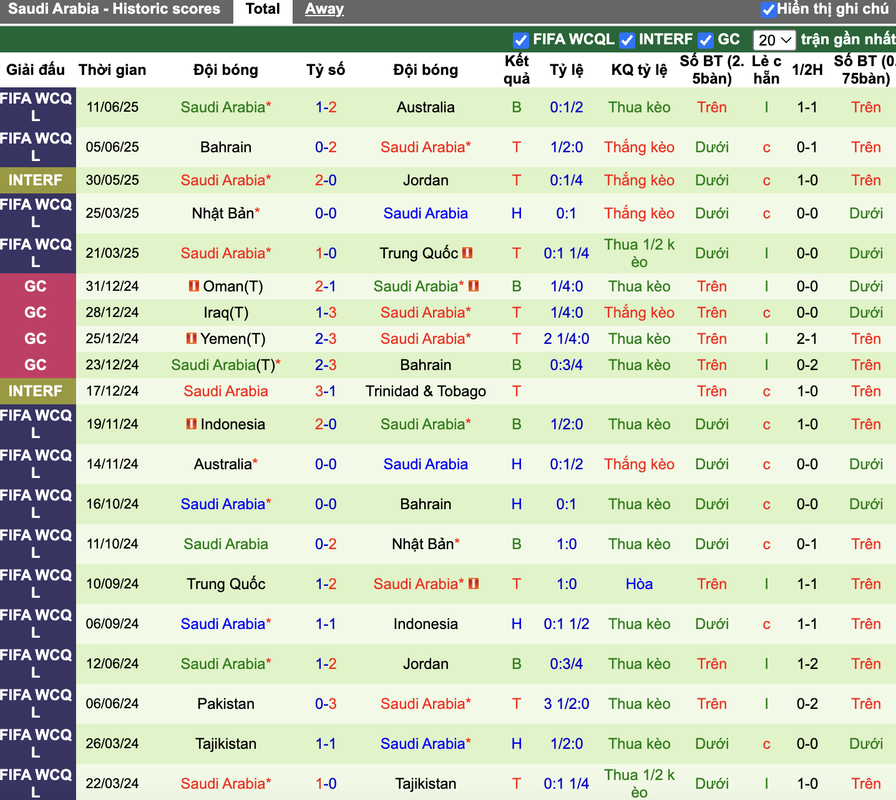896x800 pixels.
Task: Click the Kết quả column header
Action: click(x=517, y=70)
